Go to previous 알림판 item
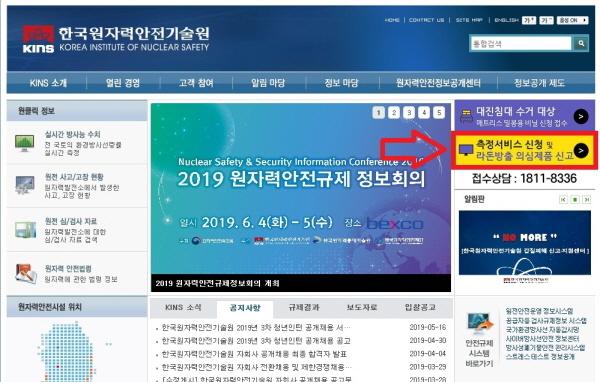Image resolution: width=600 pixels, height=382 pixels. click(x=563, y=199)
